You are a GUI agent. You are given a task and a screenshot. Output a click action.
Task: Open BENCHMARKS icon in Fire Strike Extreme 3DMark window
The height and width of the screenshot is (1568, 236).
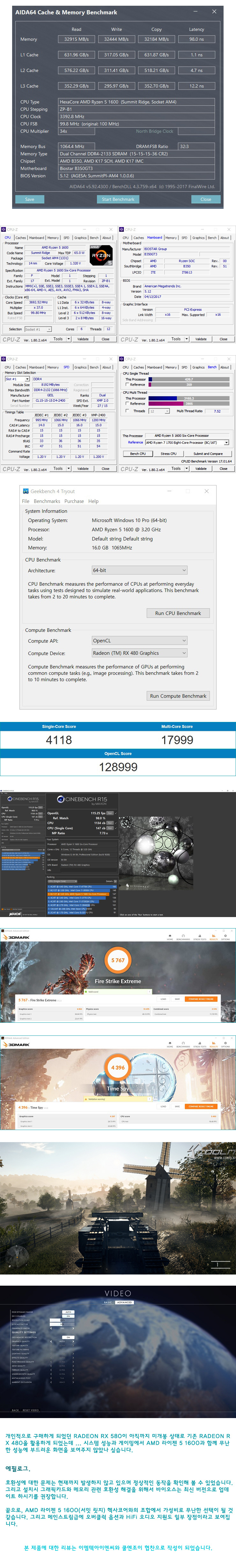click(x=183, y=937)
